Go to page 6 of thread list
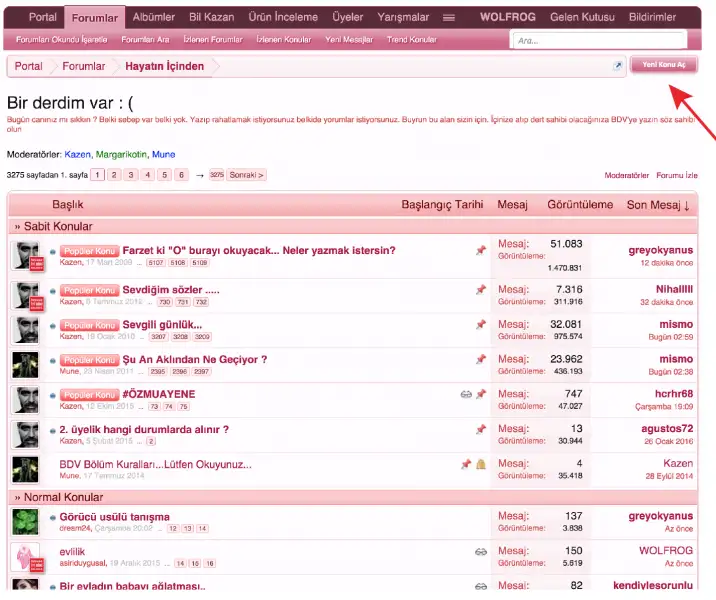The image size is (716, 600). (181, 175)
